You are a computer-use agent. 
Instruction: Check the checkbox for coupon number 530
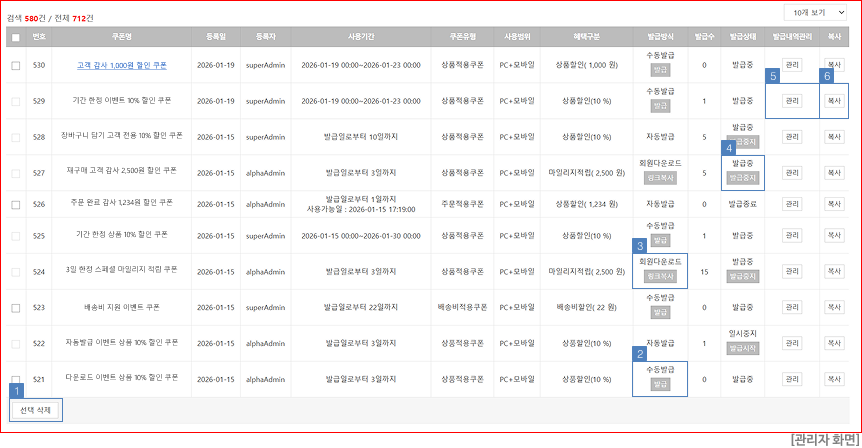(x=15, y=65)
